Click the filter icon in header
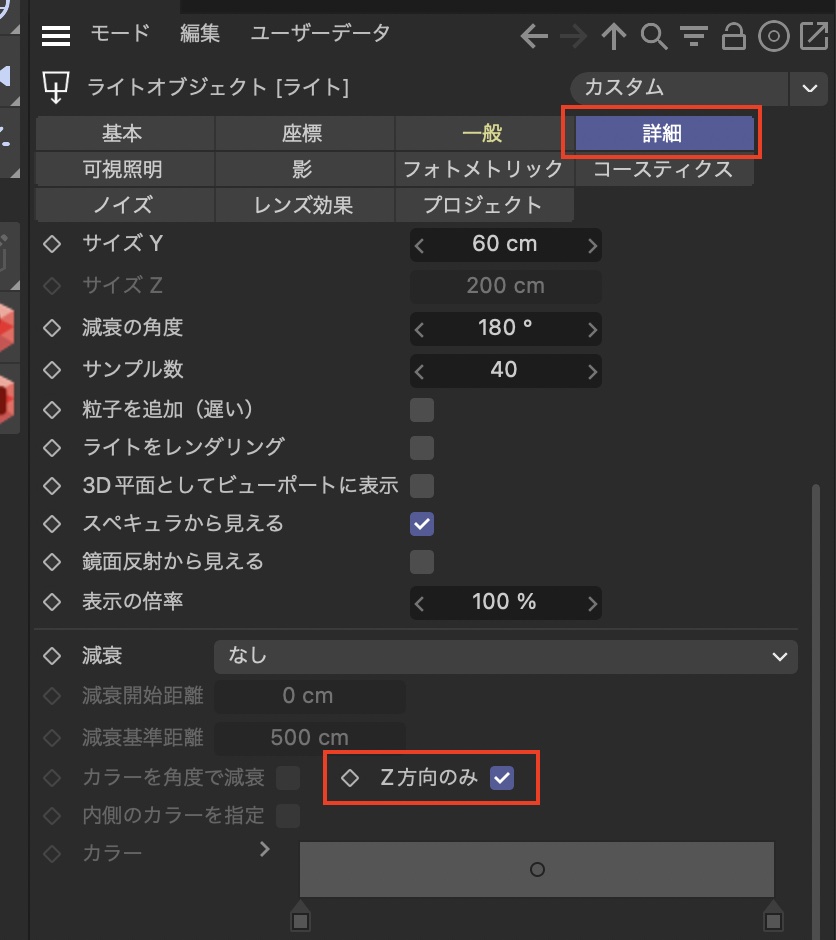 coord(693,37)
